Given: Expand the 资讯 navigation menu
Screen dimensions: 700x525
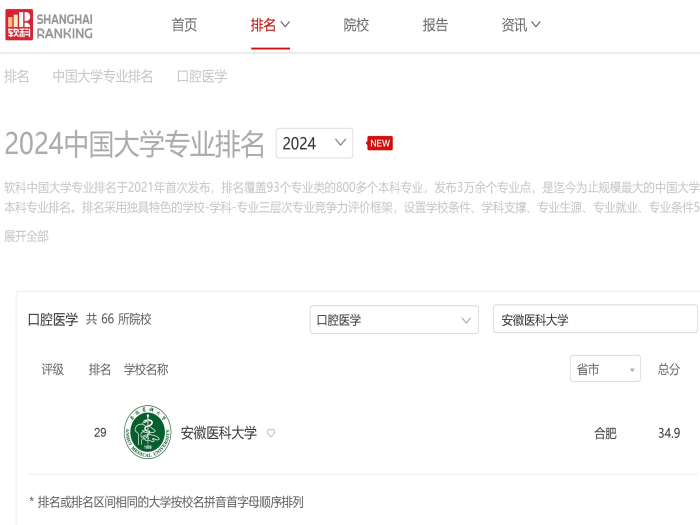Looking at the screenshot, I should pos(520,25).
